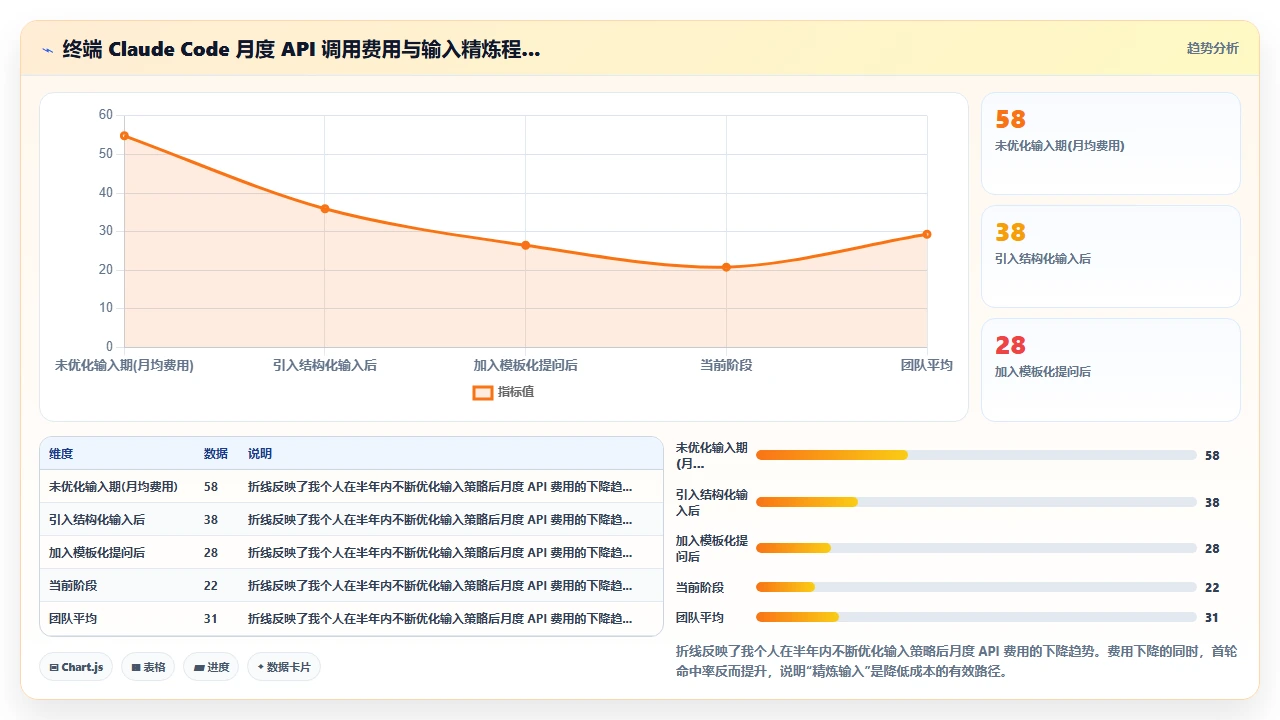Select the 数据卡片 chip label
1280x720 pixels.
pyautogui.click(x=289, y=667)
